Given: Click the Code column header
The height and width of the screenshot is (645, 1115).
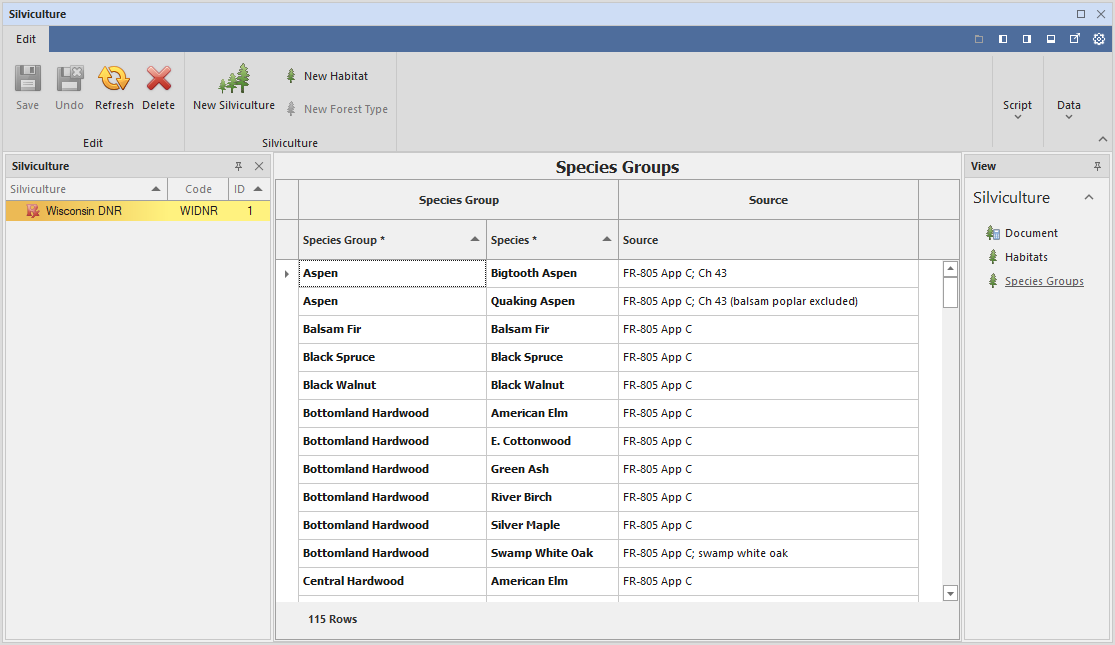Looking at the screenshot, I should tap(198, 189).
